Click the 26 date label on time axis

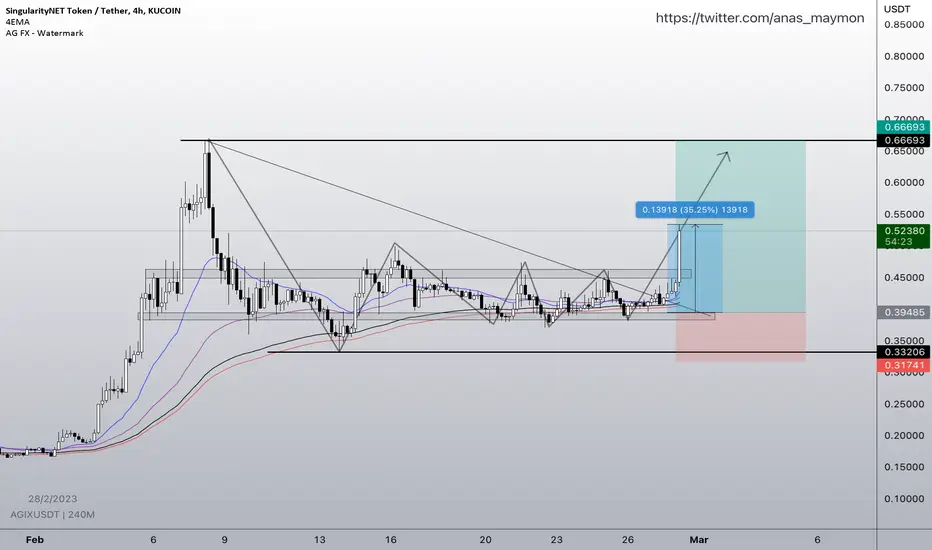point(628,539)
